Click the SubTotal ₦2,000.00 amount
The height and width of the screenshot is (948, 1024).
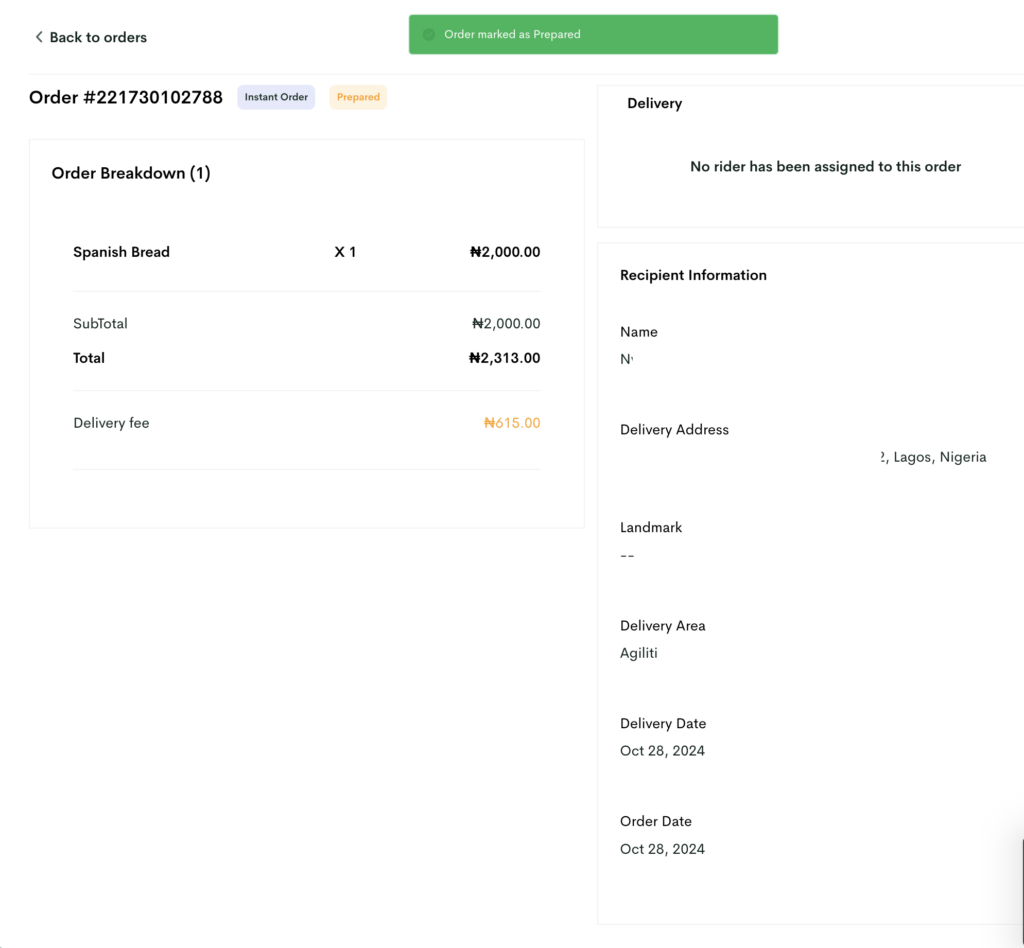pos(506,323)
